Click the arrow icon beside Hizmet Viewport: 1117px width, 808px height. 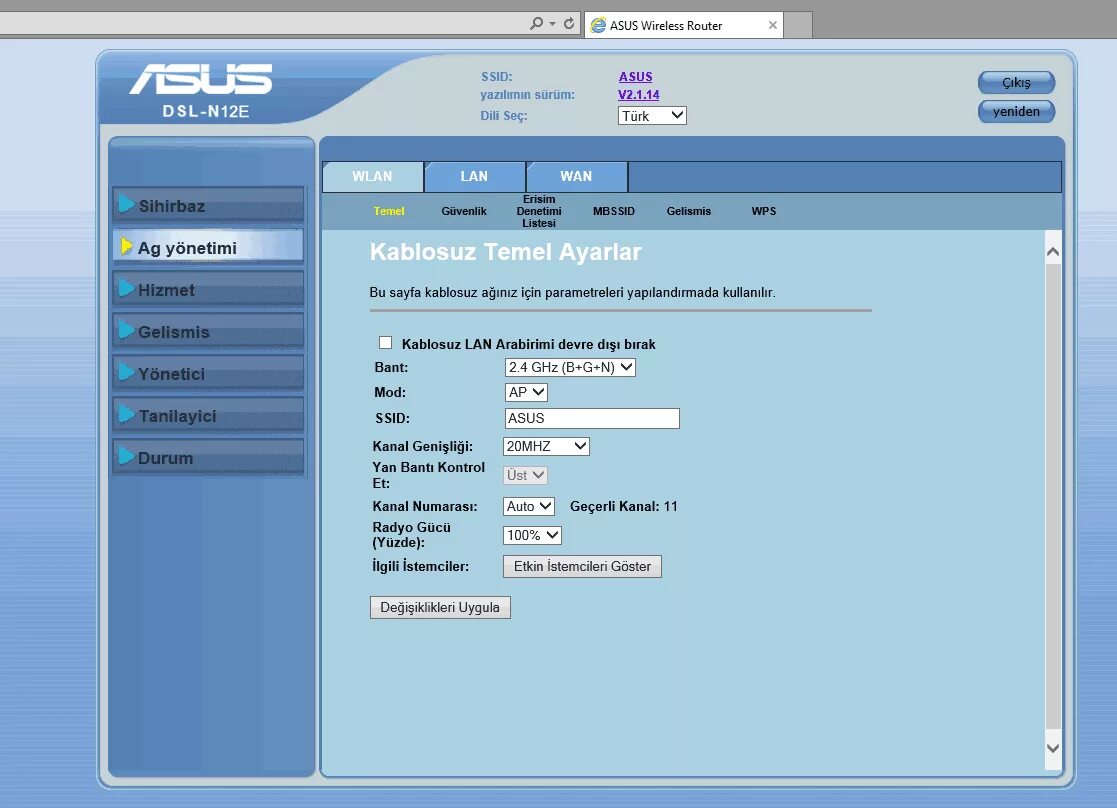[126, 289]
